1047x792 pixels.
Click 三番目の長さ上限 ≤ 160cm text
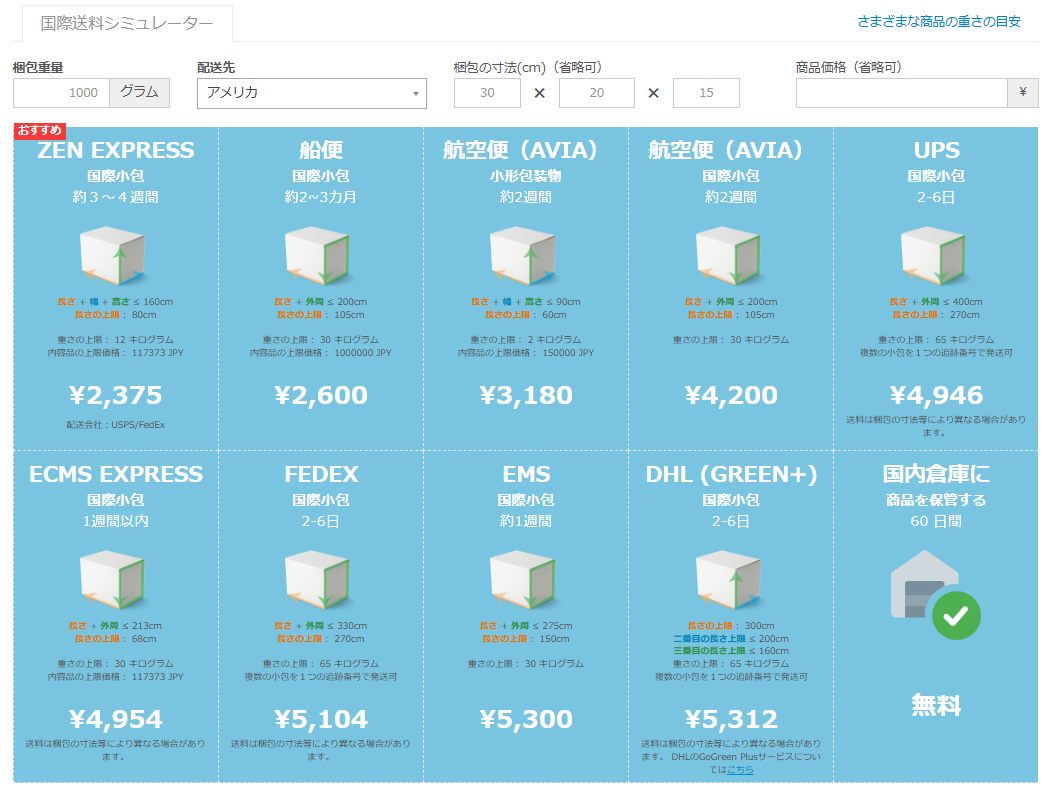tap(731, 651)
